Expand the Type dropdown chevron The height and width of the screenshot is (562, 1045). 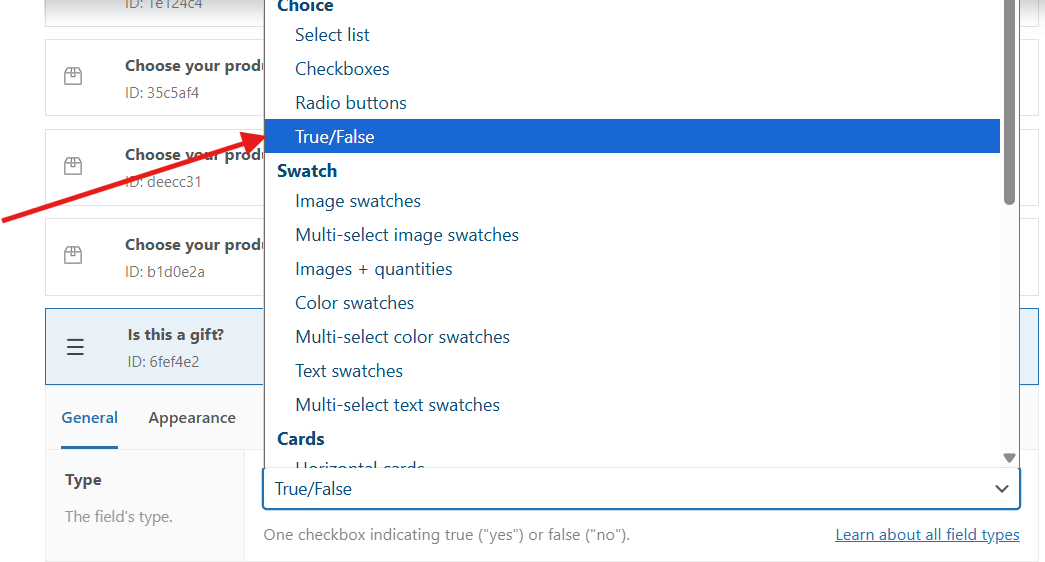tap(1001, 489)
